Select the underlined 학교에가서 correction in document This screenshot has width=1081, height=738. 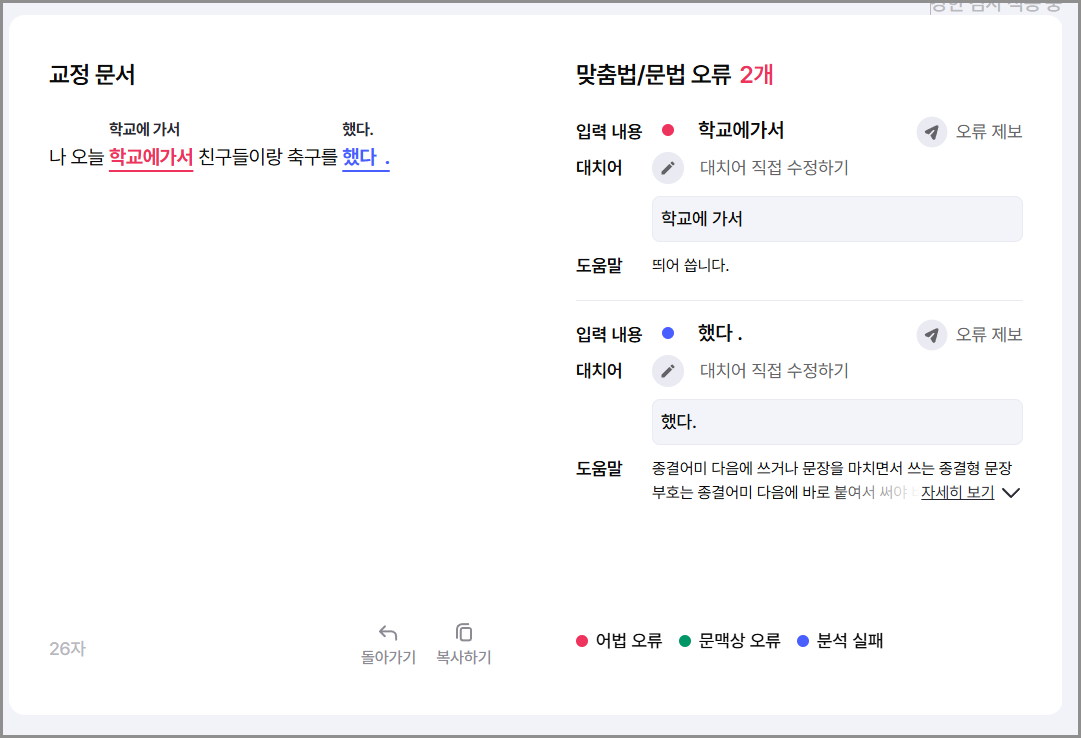click(151, 157)
